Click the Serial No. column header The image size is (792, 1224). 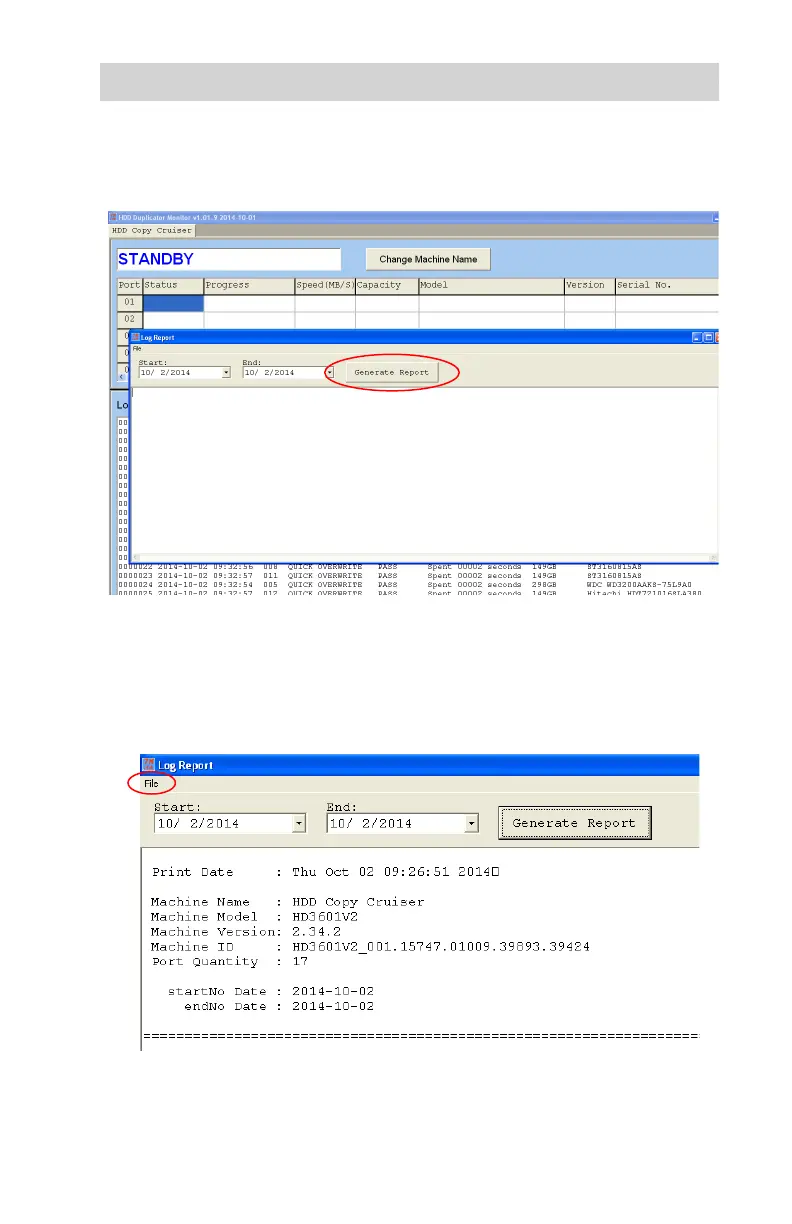coord(665,285)
